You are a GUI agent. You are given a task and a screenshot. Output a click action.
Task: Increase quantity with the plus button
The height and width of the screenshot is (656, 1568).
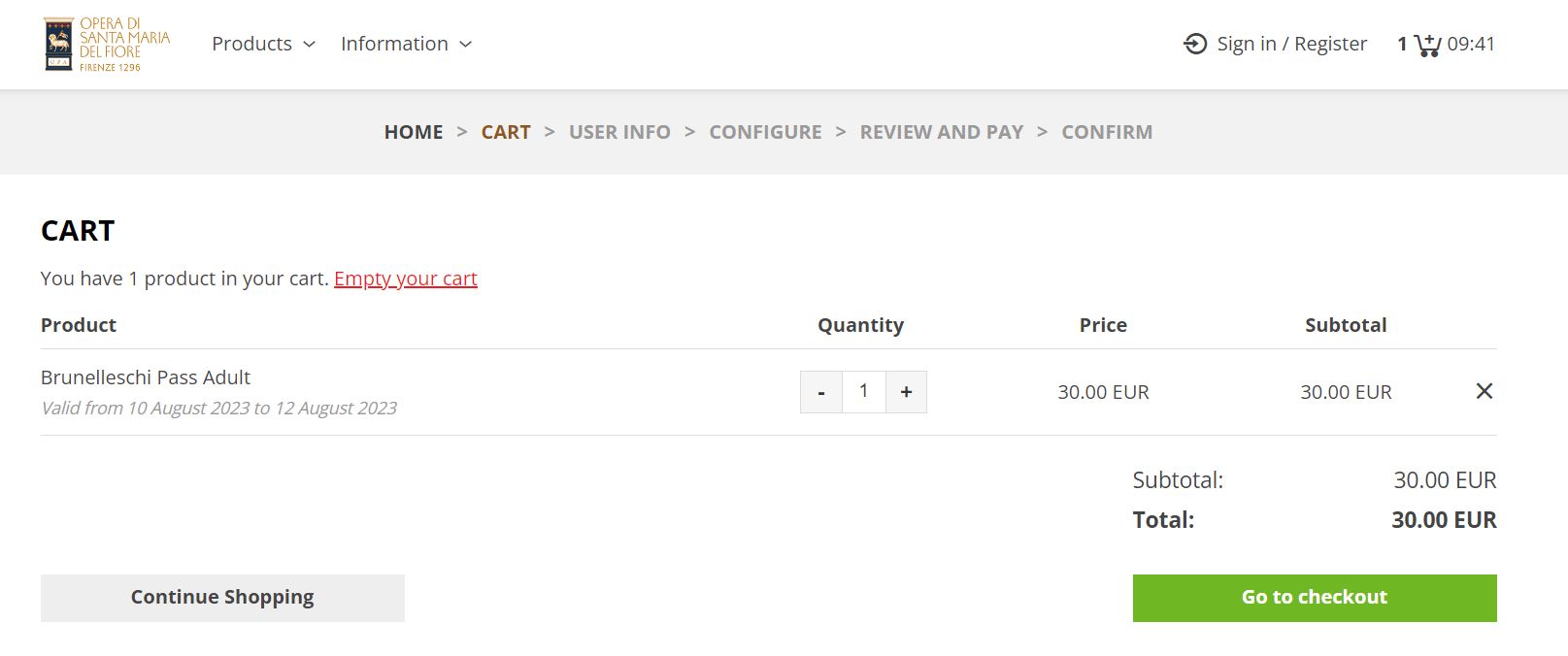point(906,392)
